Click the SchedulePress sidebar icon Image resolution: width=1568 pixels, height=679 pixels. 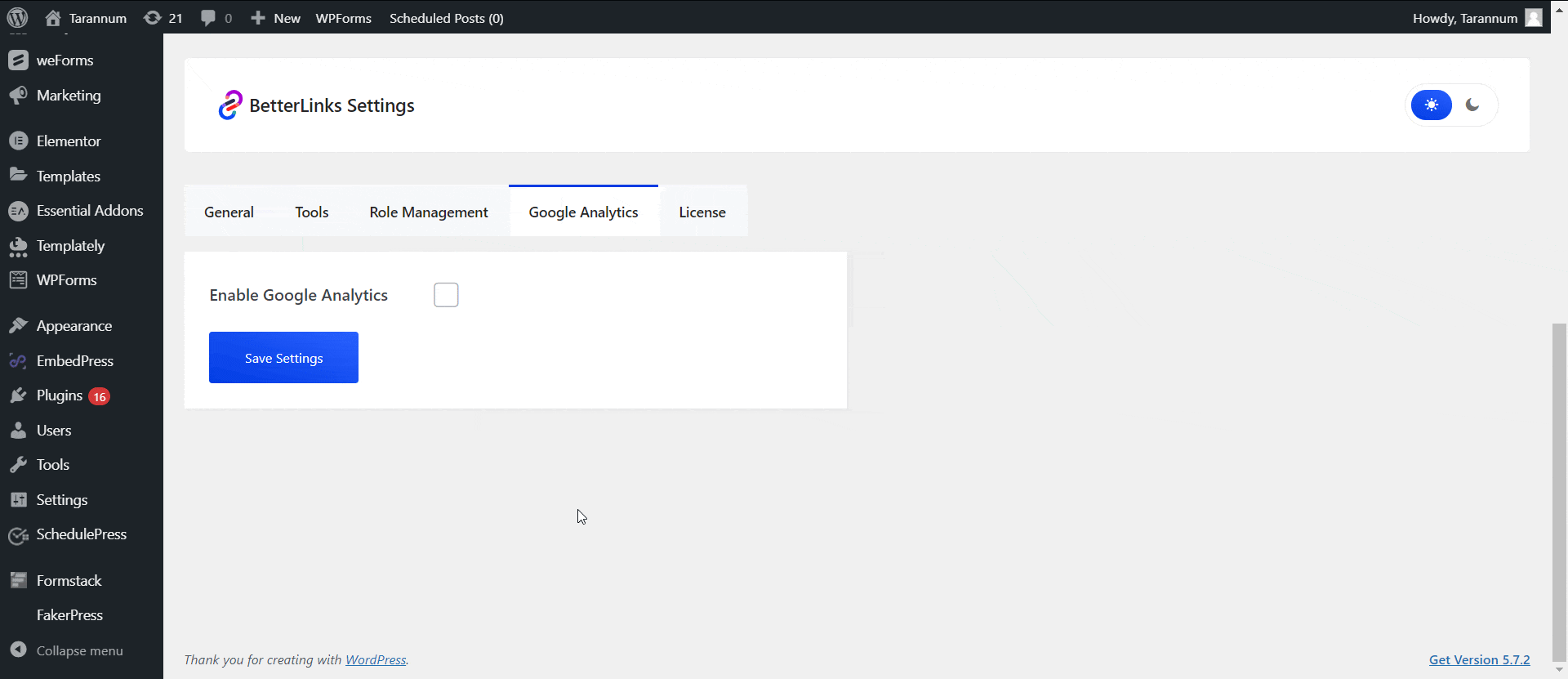coord(18,535)
